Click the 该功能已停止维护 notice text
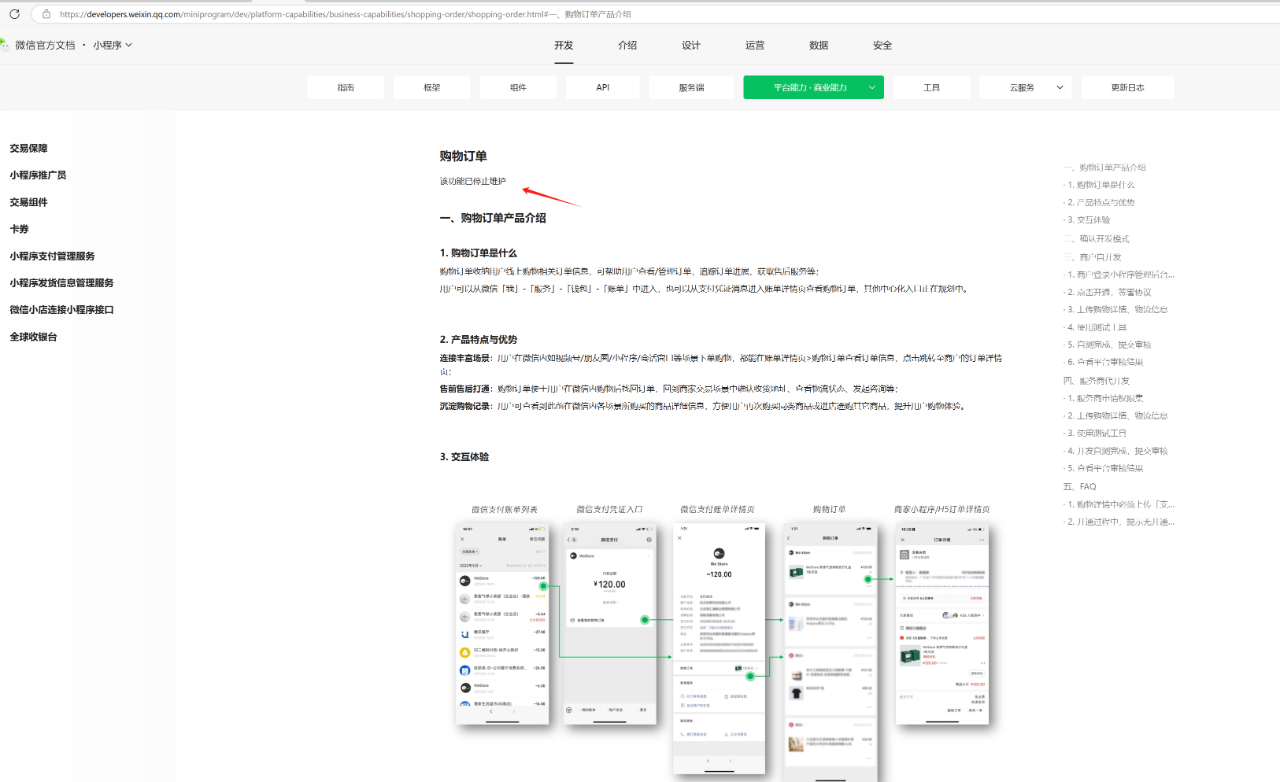 pyautogui.click(x=473, y=182)
